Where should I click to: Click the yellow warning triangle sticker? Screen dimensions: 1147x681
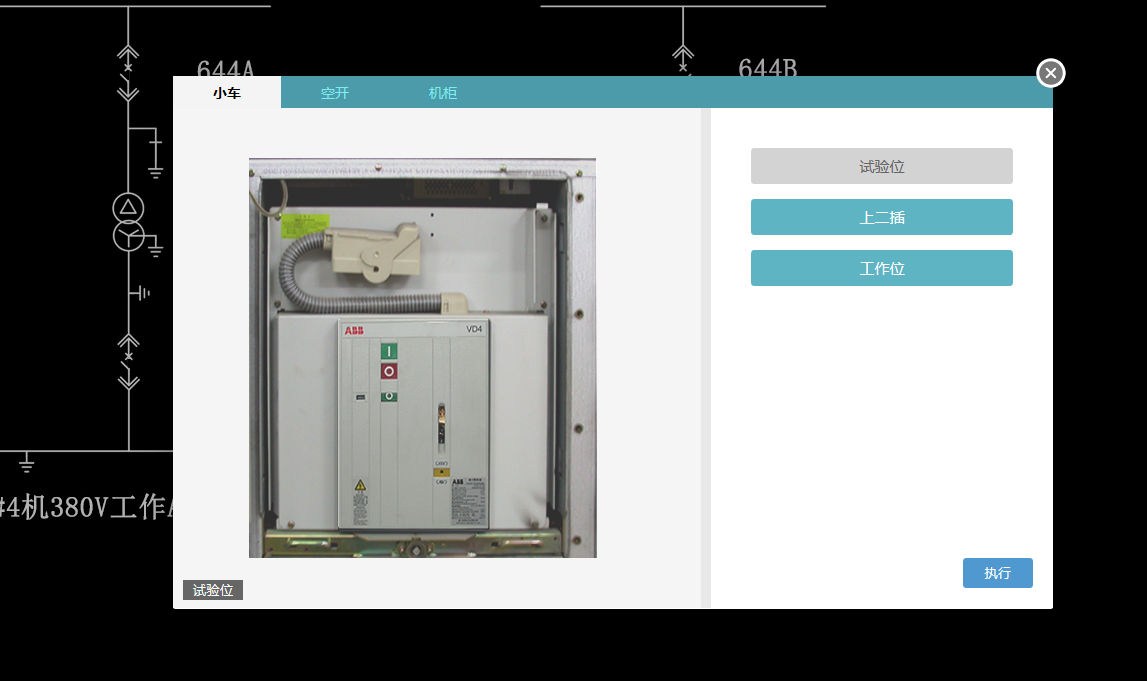[x=360, y=486]
